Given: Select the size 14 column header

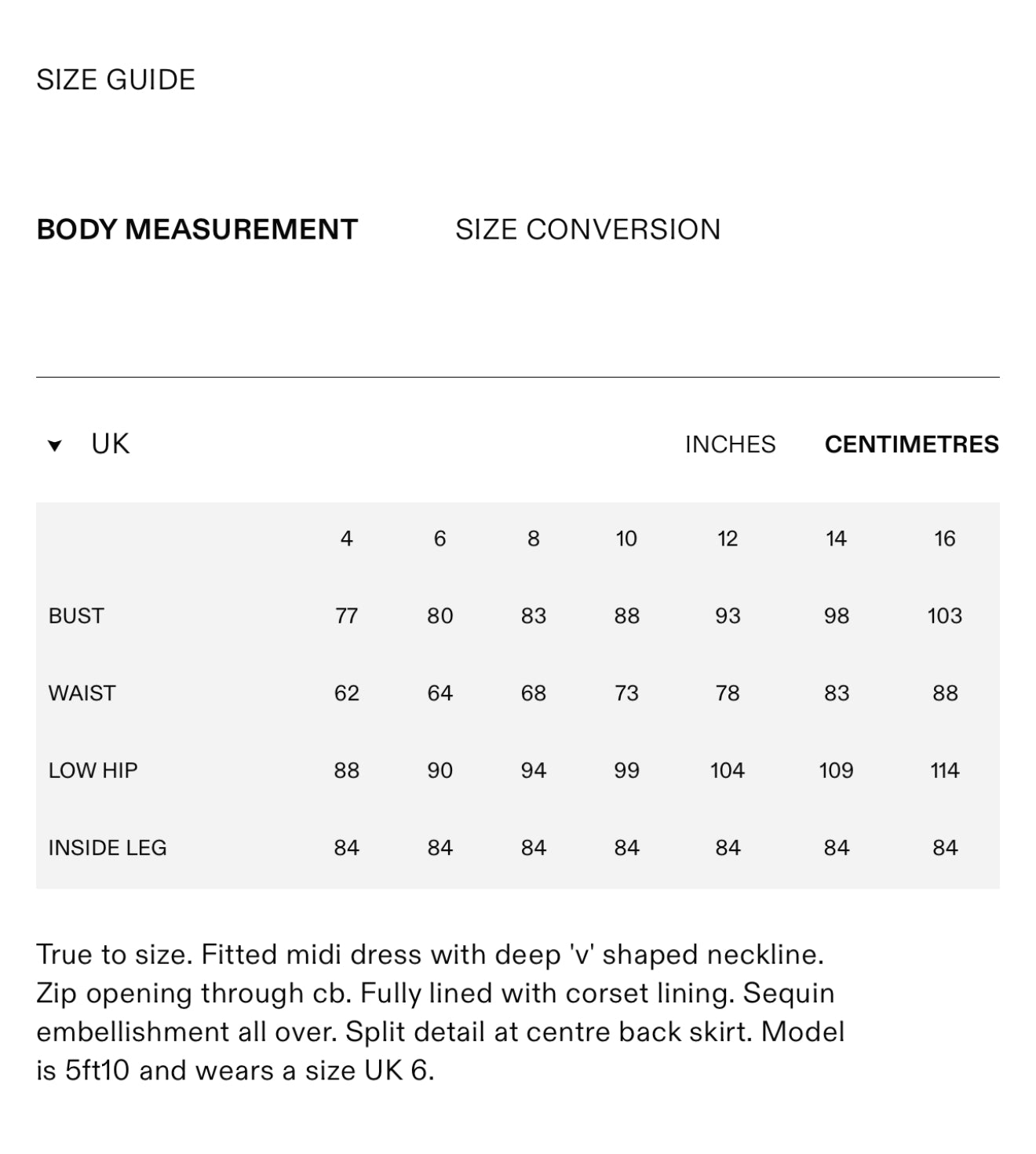Looking at the screenshot, I should (836, 539).
